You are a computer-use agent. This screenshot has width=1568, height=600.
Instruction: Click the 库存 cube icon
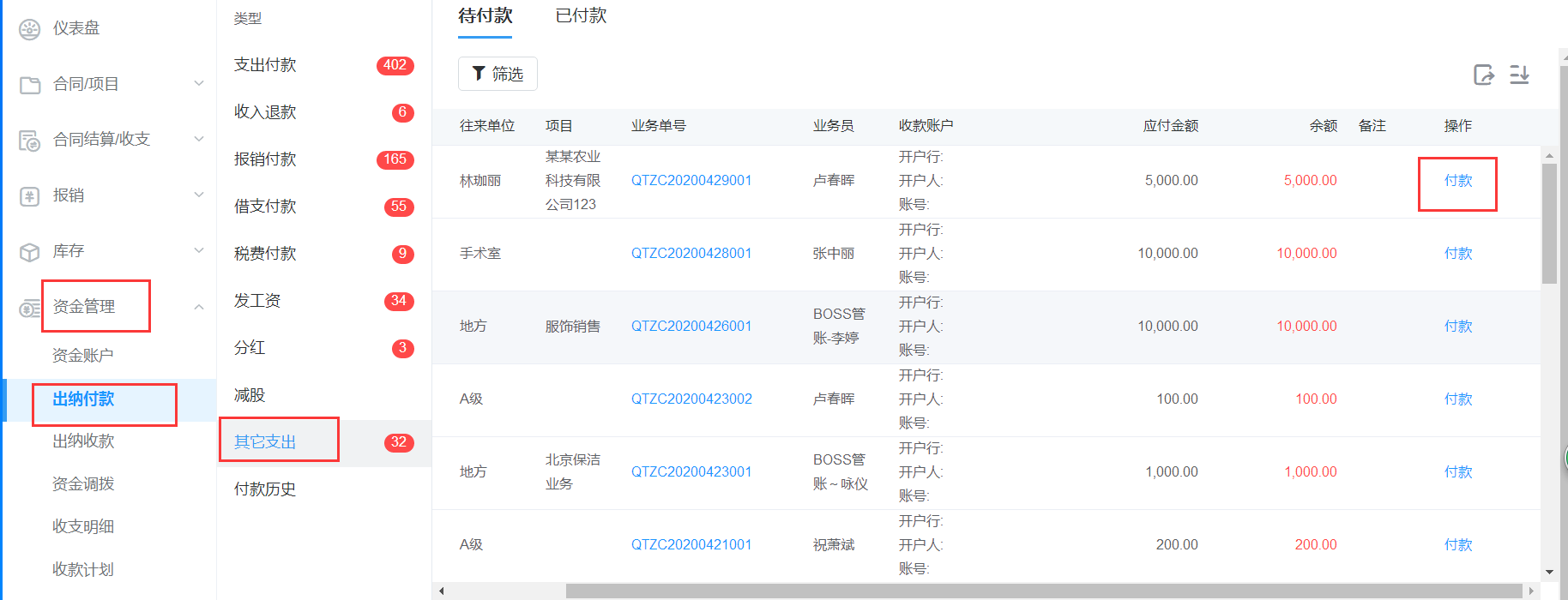point(30,252)
